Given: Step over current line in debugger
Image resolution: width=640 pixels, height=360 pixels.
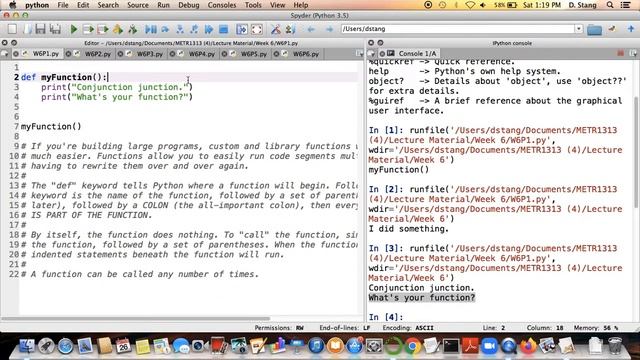Looking at the screenshot, I should 165,29.
